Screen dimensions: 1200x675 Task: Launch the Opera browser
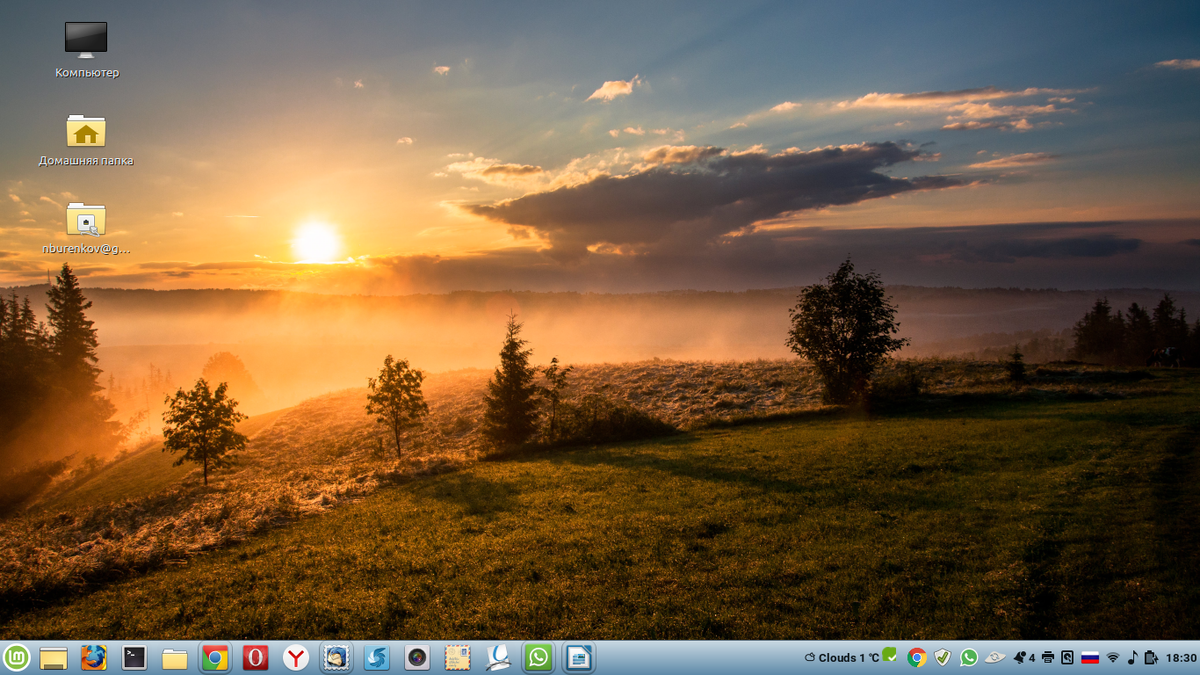[256, 657]
